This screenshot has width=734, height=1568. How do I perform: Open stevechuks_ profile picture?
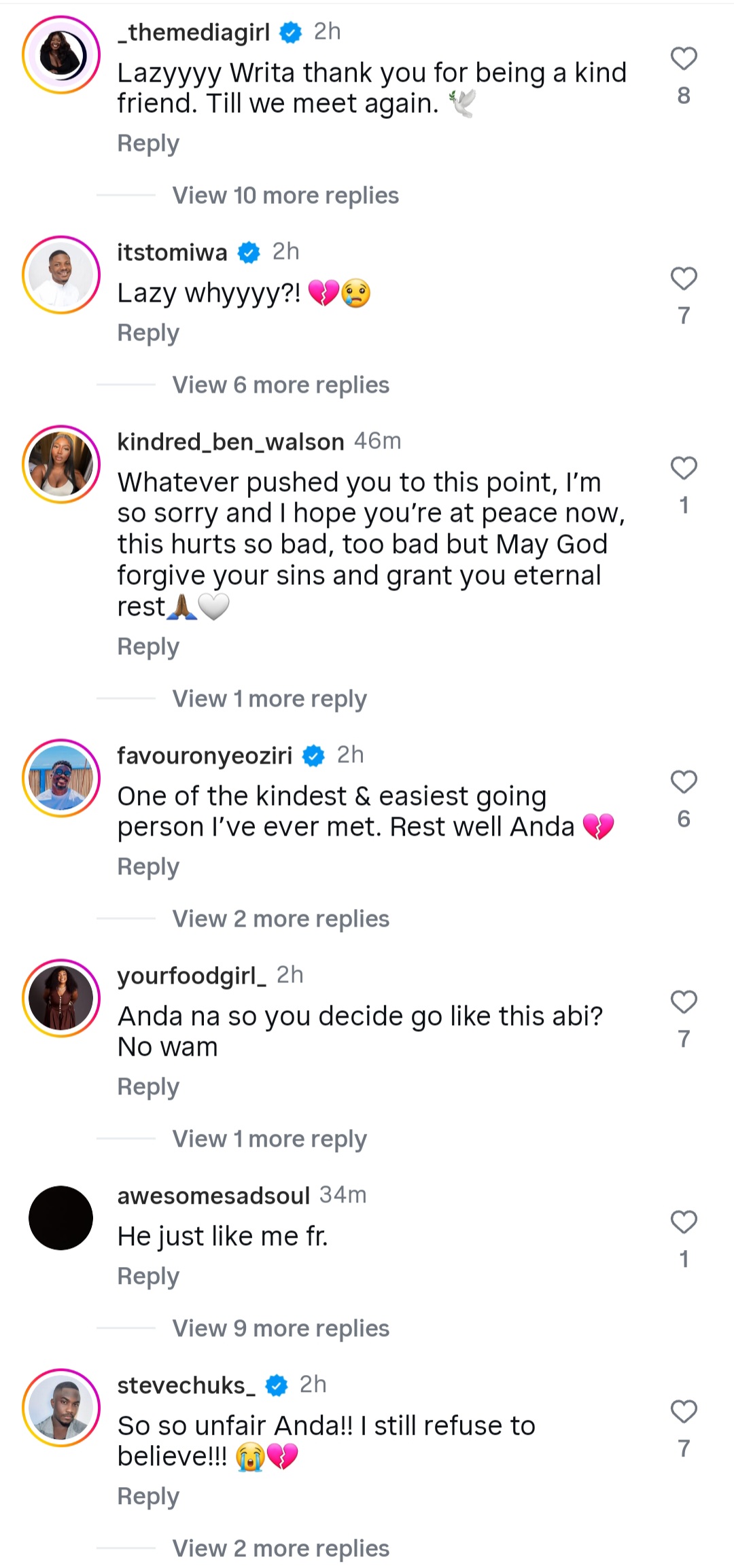click(61, 1407)
